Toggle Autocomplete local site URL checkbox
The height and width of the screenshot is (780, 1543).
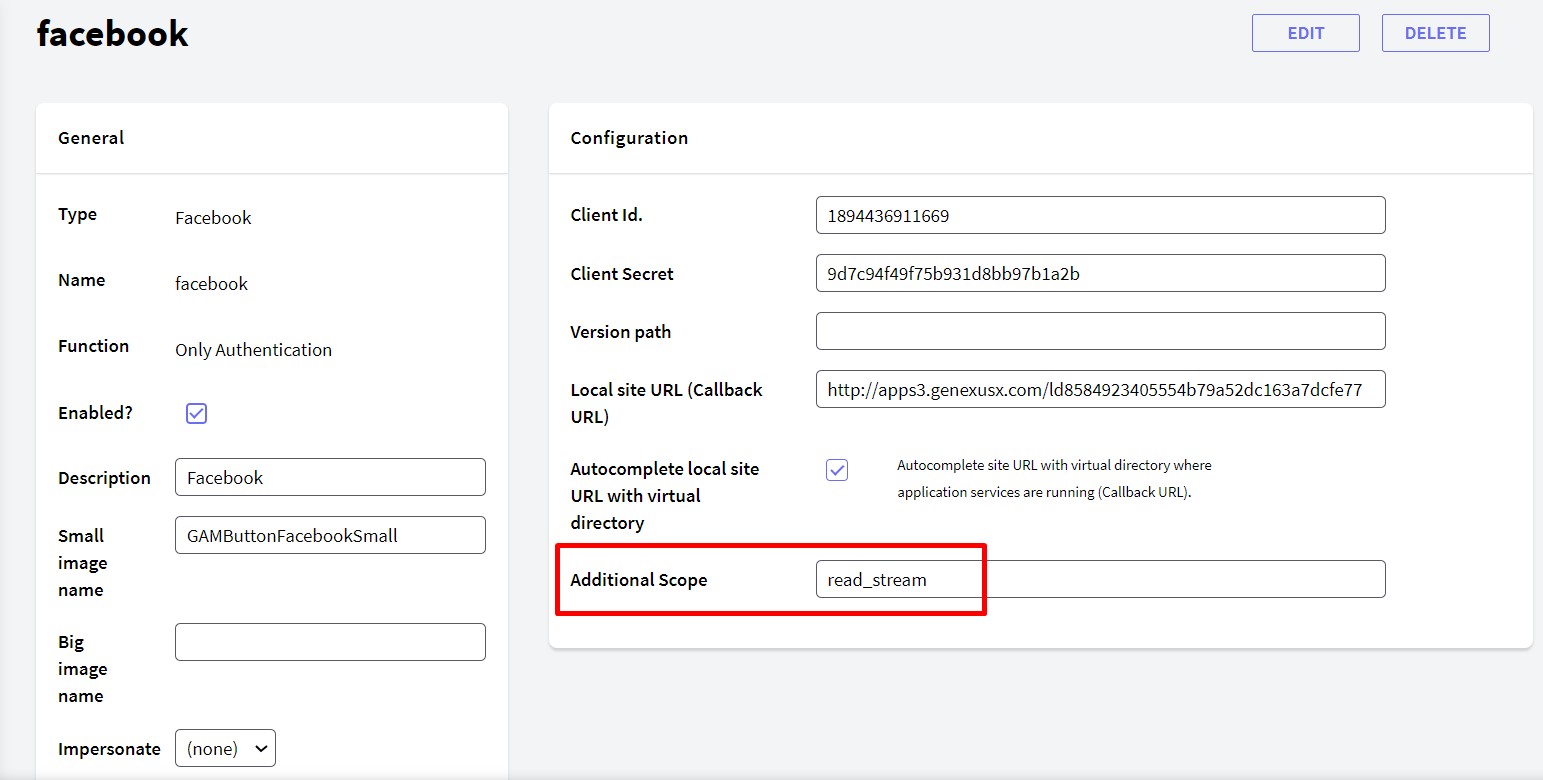pyautogui.click(x=837, y=470)
